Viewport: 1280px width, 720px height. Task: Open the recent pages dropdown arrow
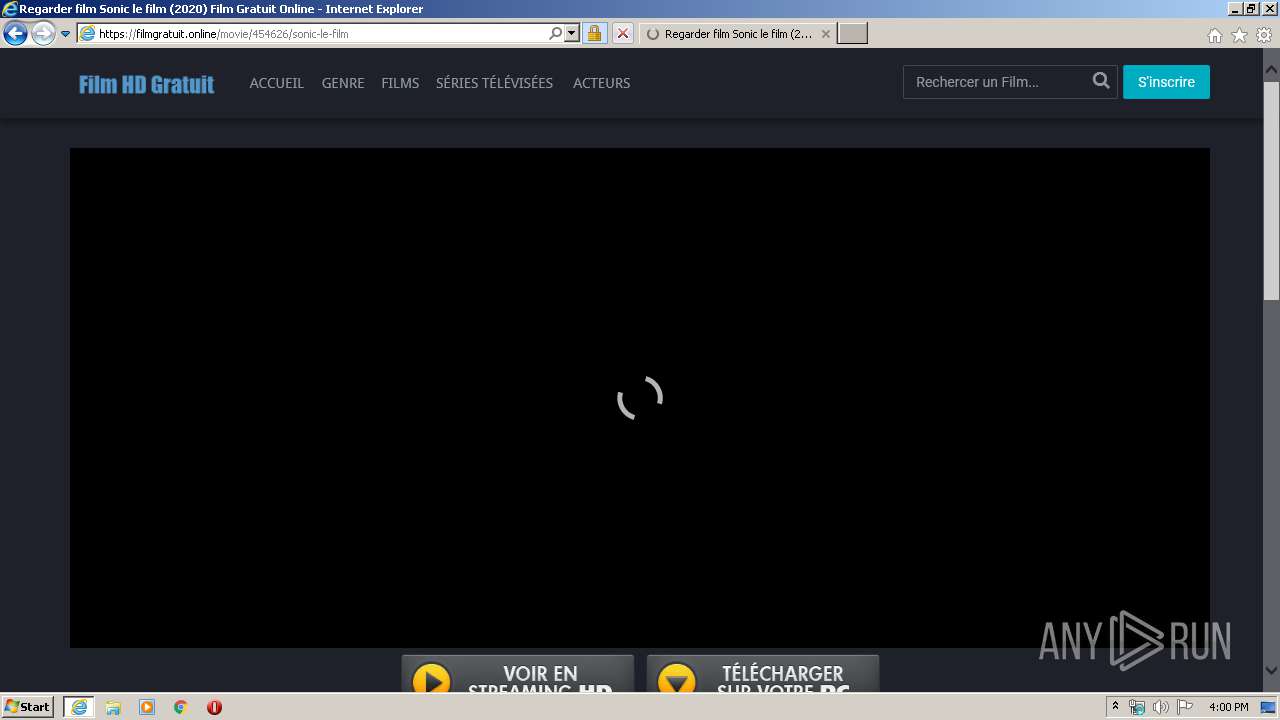pyautogui.click(x=66, y=34)
